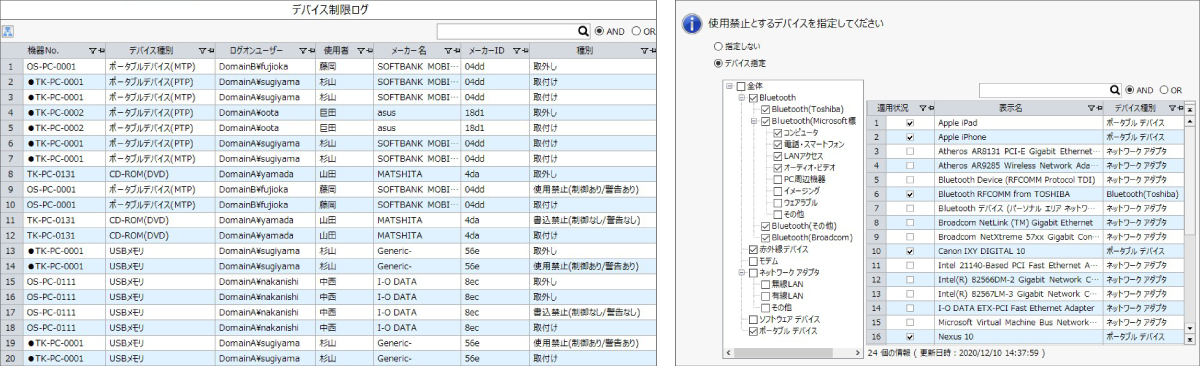Toggle the Apple iPad checkbox

coord(909,122)
